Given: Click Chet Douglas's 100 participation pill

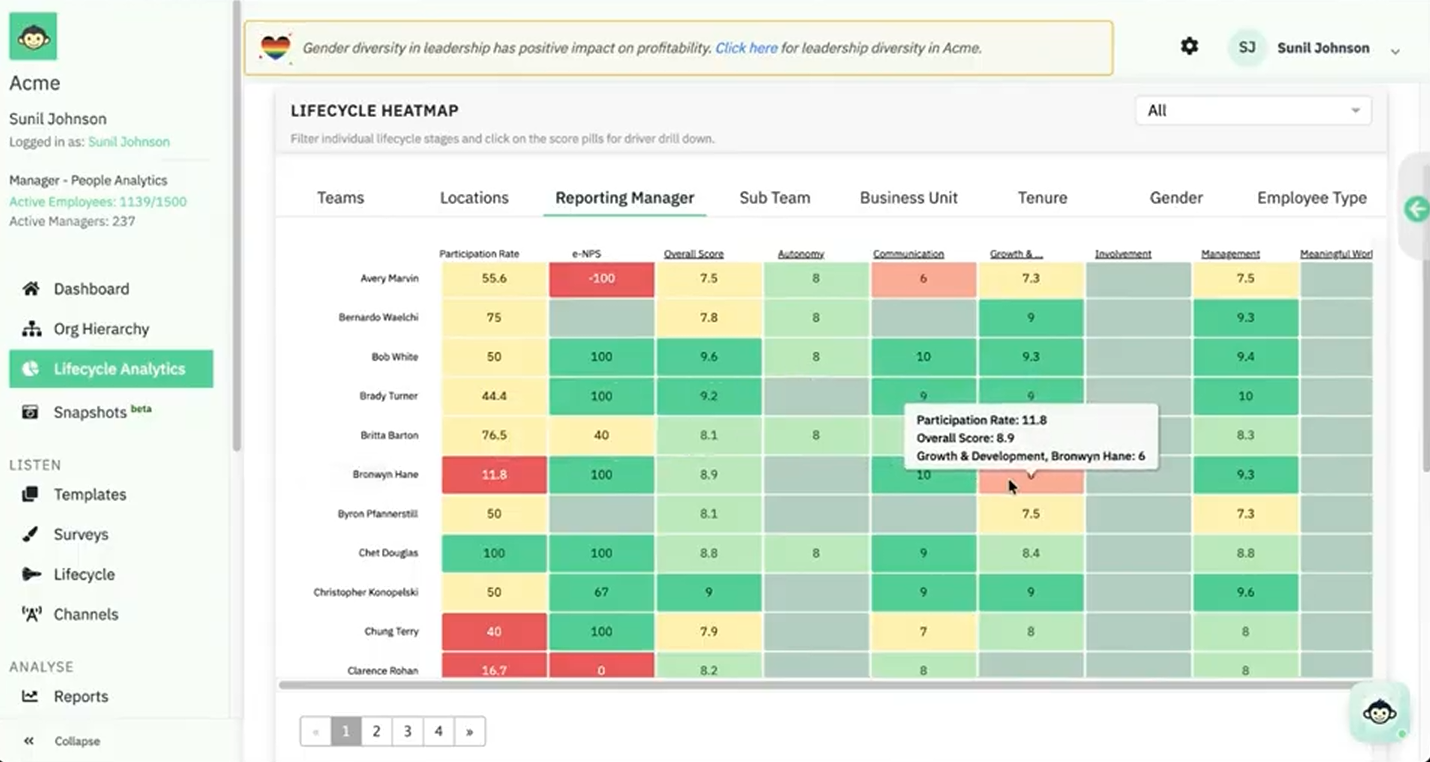Looking at the screenshot, I should [x=494, y=553].
